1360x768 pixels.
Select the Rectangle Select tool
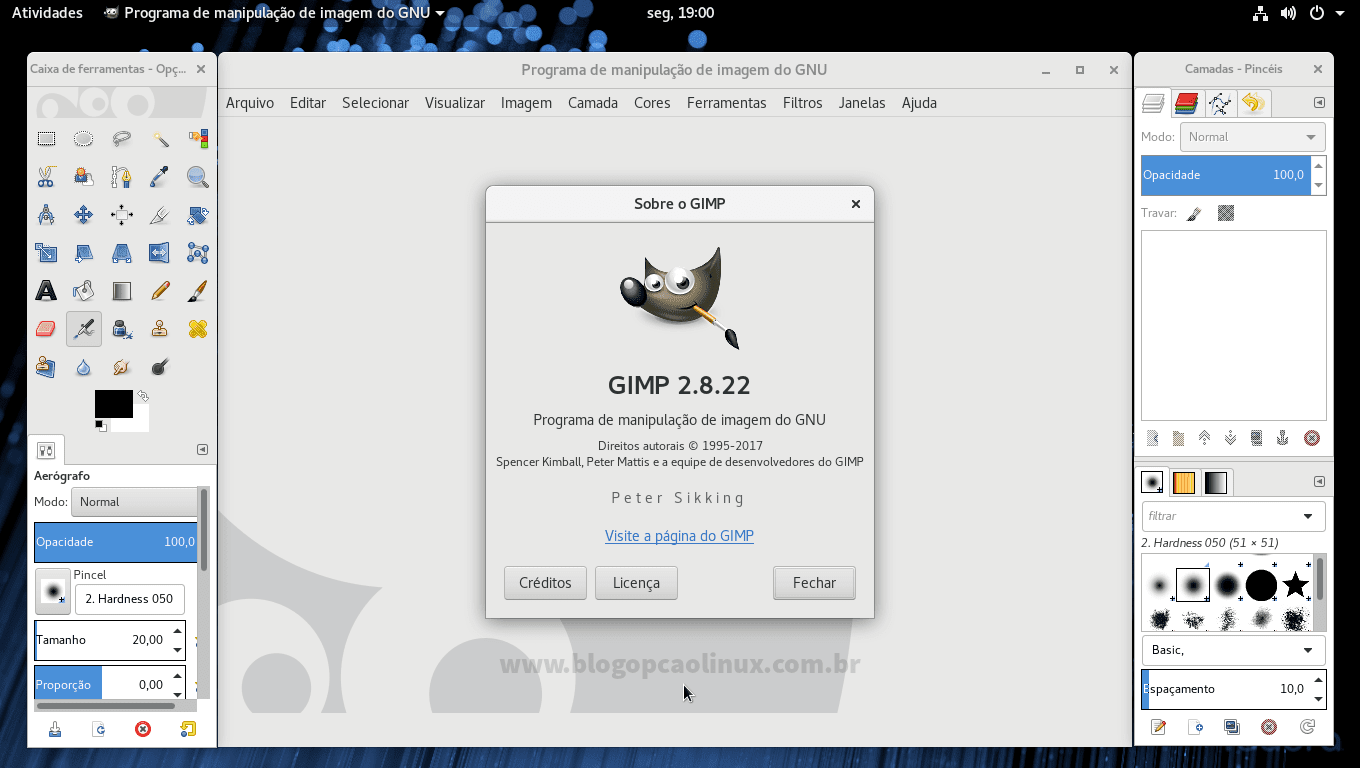click(46, 139)
